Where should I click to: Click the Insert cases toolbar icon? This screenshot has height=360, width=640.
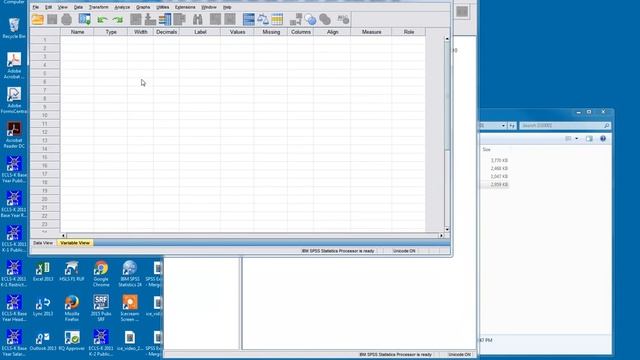[x=215, y=19]
